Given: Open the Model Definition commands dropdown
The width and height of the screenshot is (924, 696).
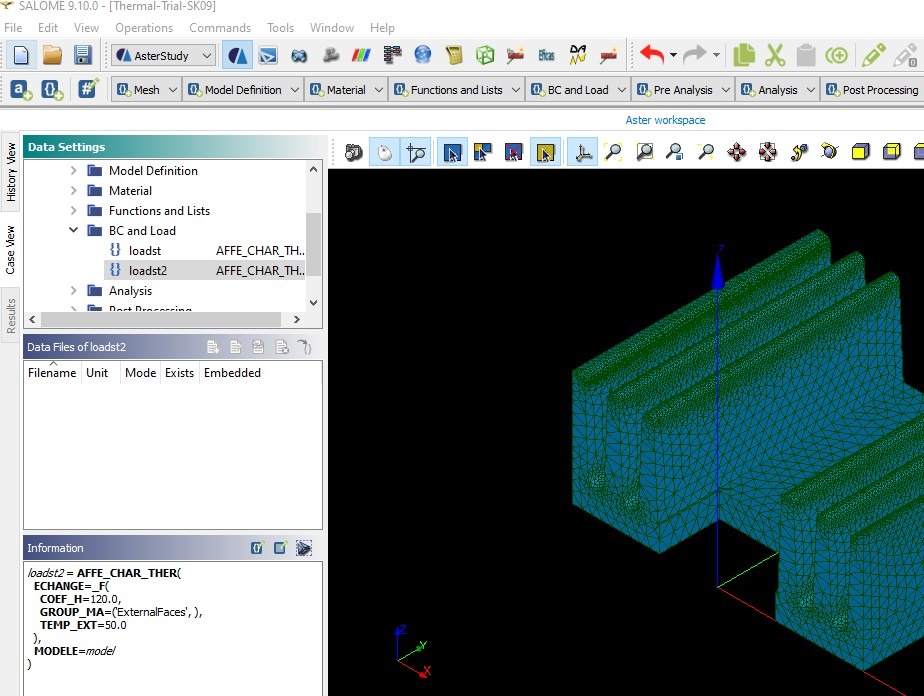Looking at the screenshot, I should pos(243,90).
